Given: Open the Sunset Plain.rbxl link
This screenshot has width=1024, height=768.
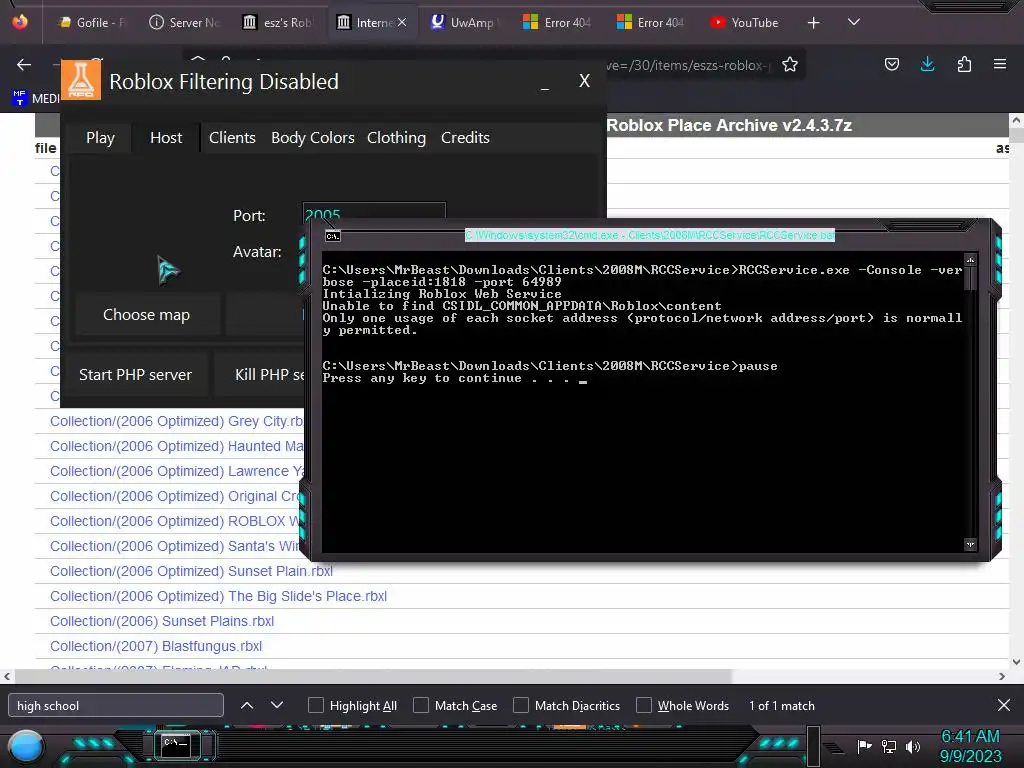Looking at the screenshot, I should pos(191,571).
